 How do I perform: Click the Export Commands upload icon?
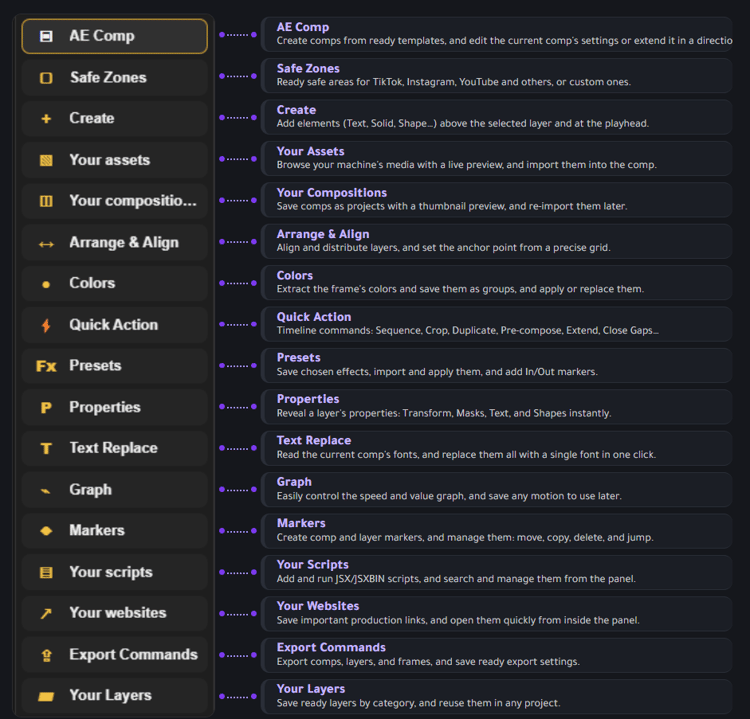point(46,655)
